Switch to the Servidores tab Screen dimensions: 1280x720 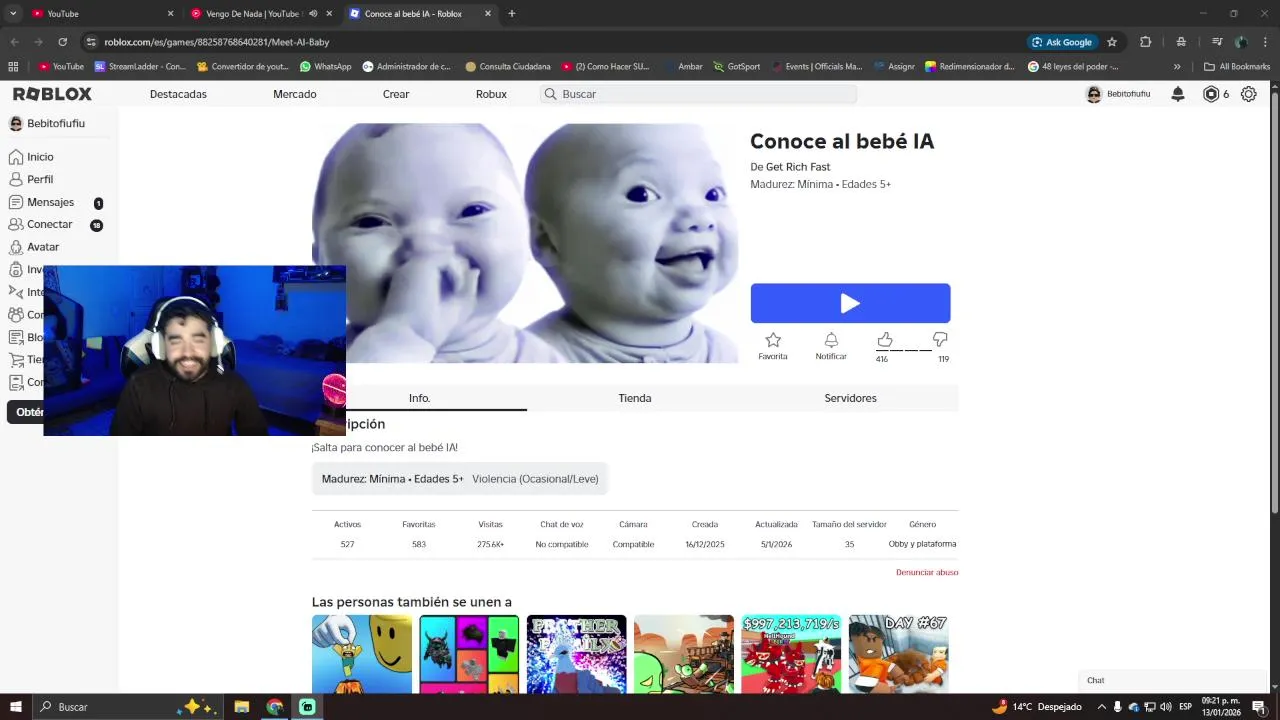pos(850,398)
